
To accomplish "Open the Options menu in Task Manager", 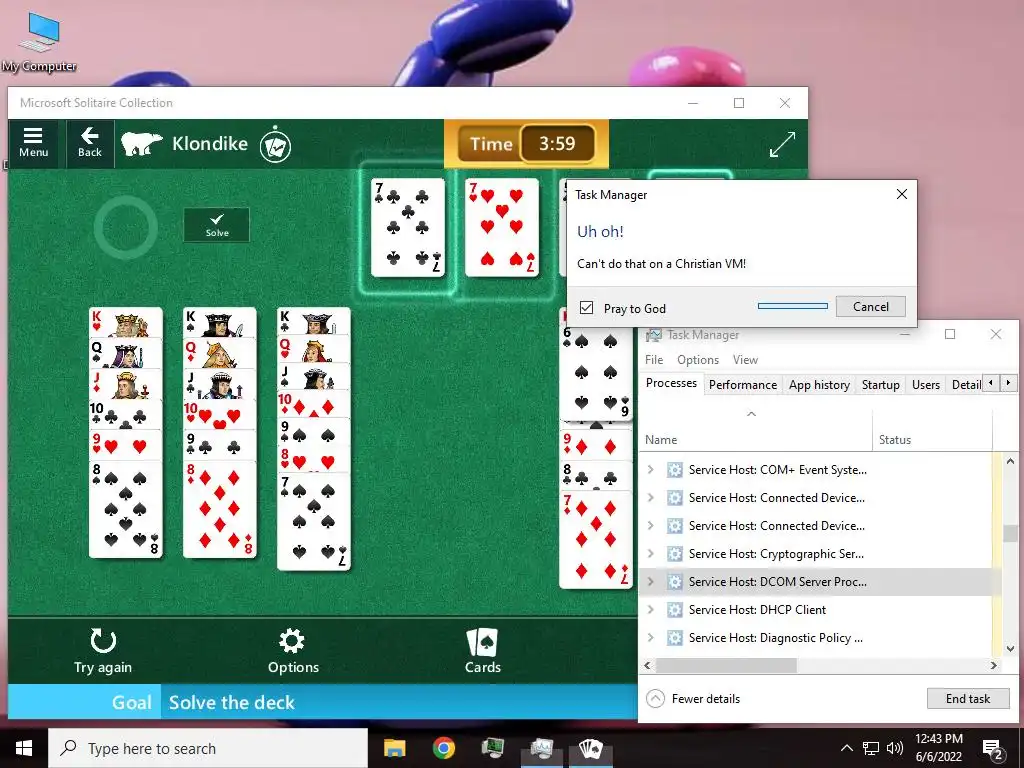I will click(697, 360).
